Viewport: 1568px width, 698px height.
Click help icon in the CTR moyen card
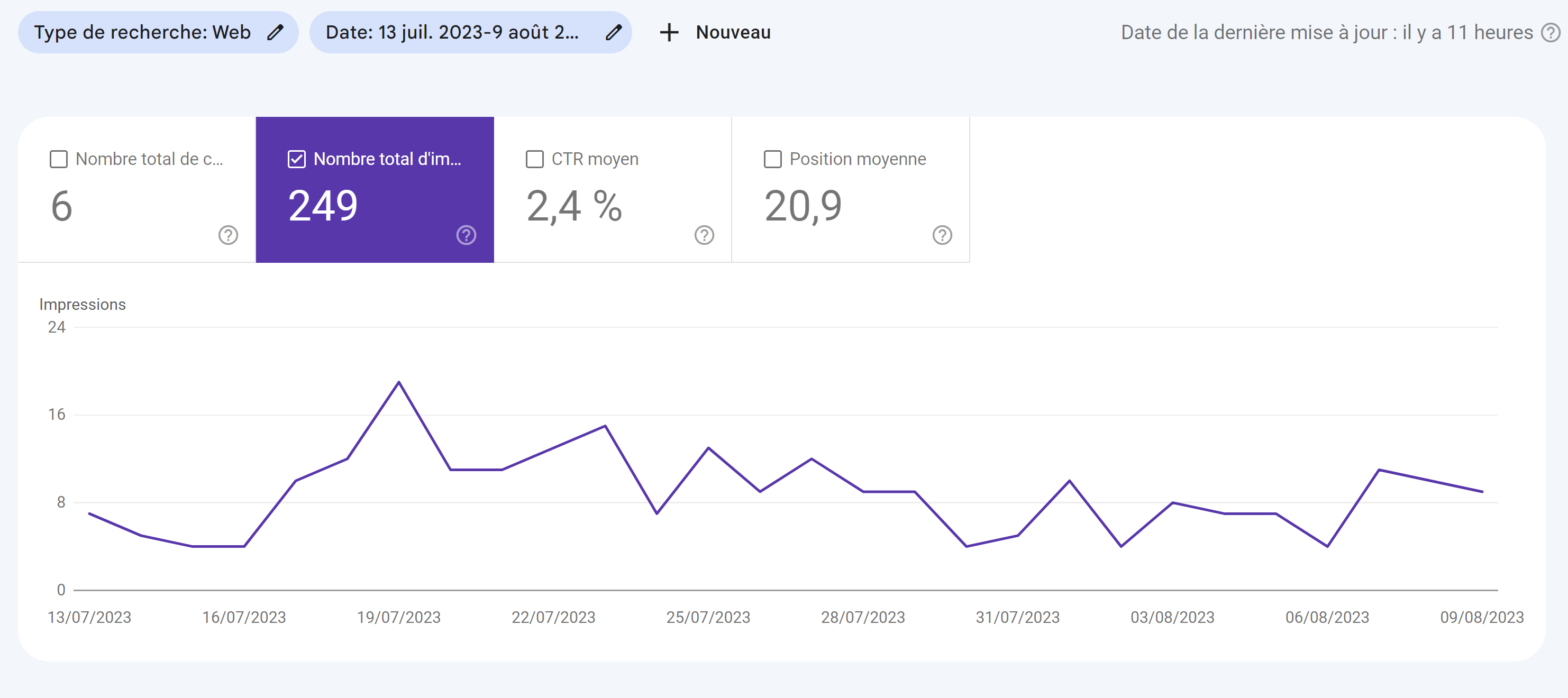[704, 235]
